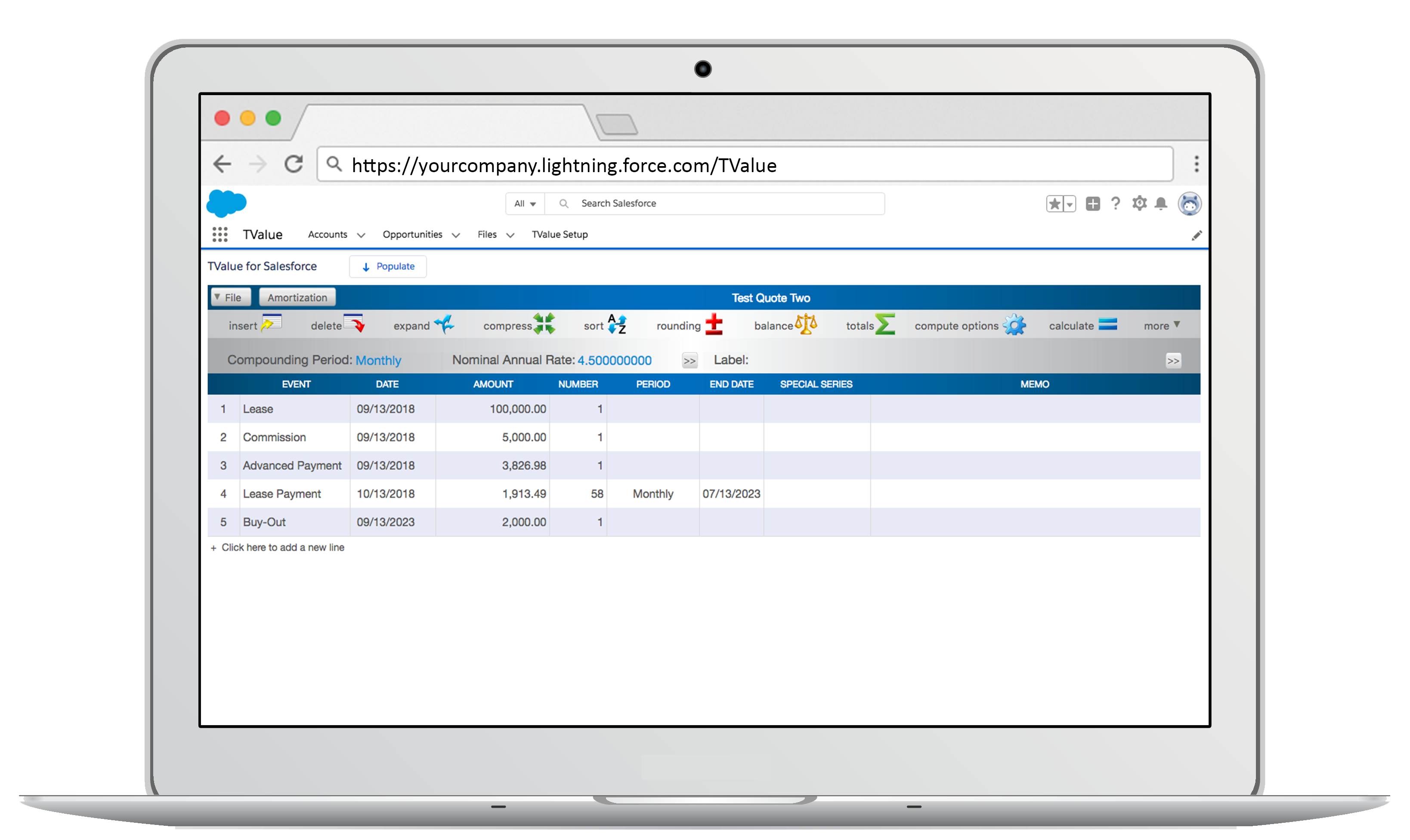Change the Monthly compounding period
This screenshot has height=840, width=1410.
click(378, 361)
